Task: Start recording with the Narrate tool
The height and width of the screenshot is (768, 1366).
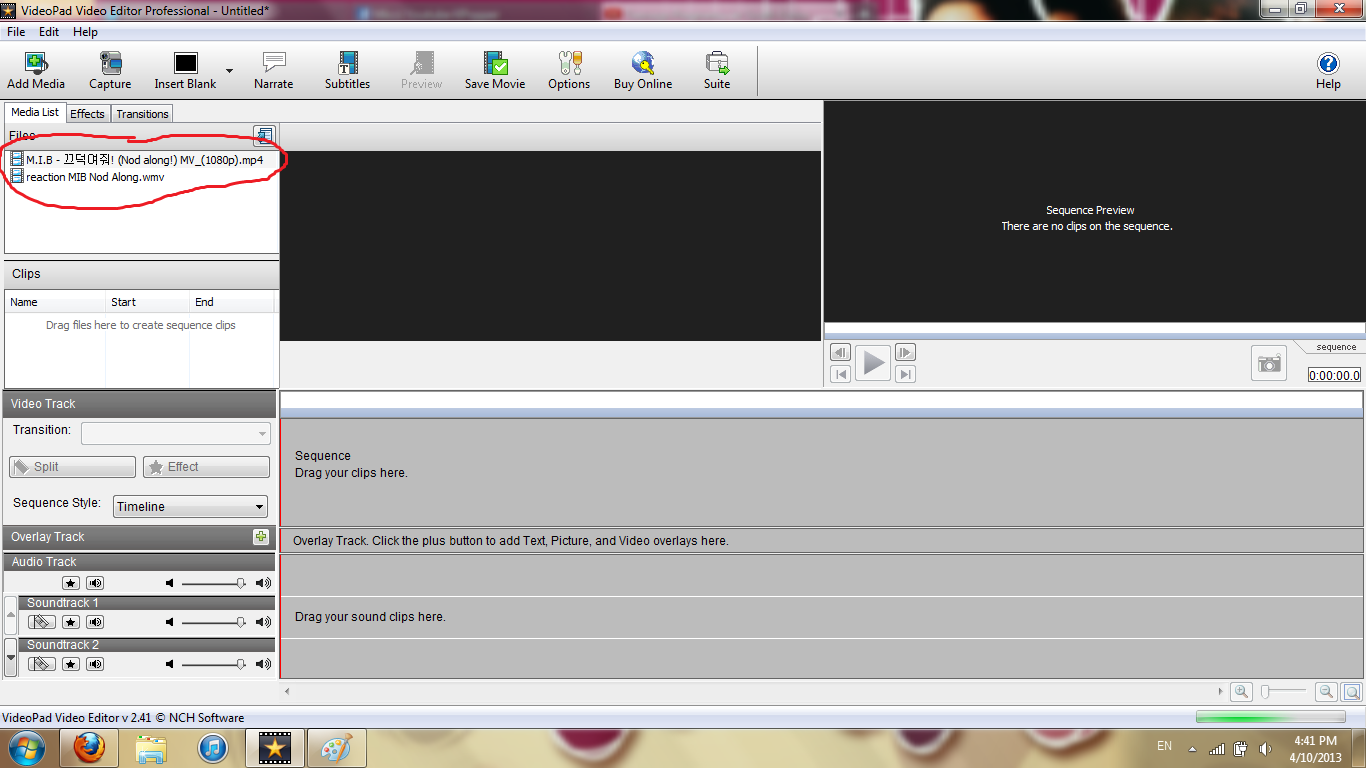Action: click(273, 71)
